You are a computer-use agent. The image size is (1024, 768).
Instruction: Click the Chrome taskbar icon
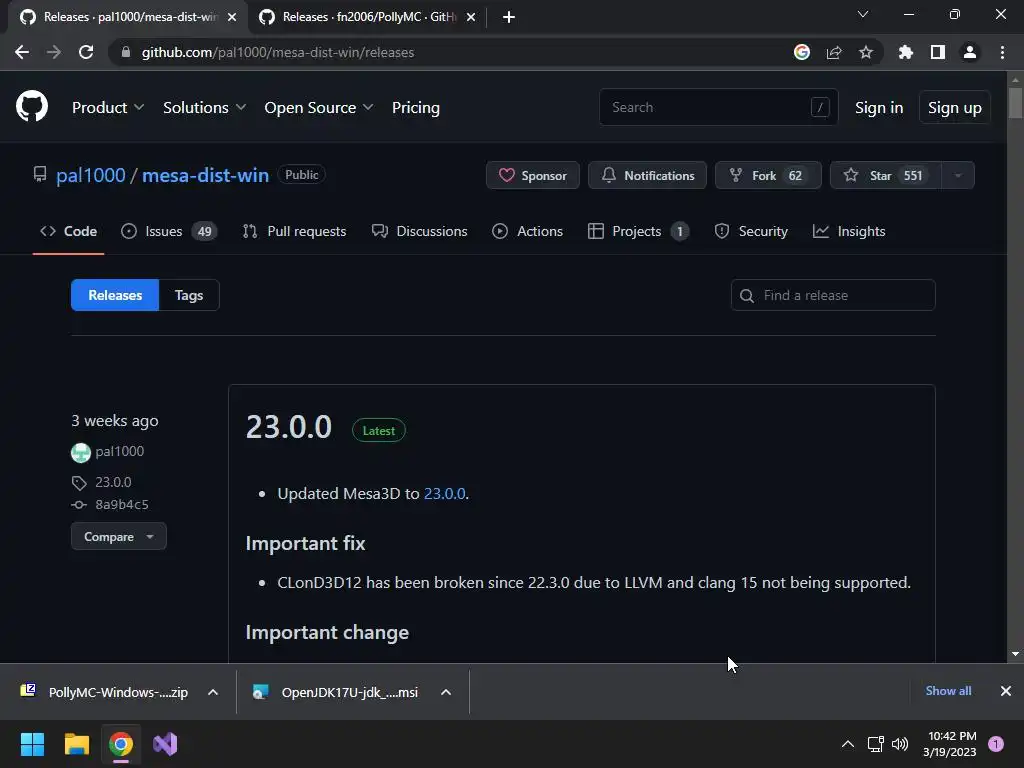(x=121, y=744)
